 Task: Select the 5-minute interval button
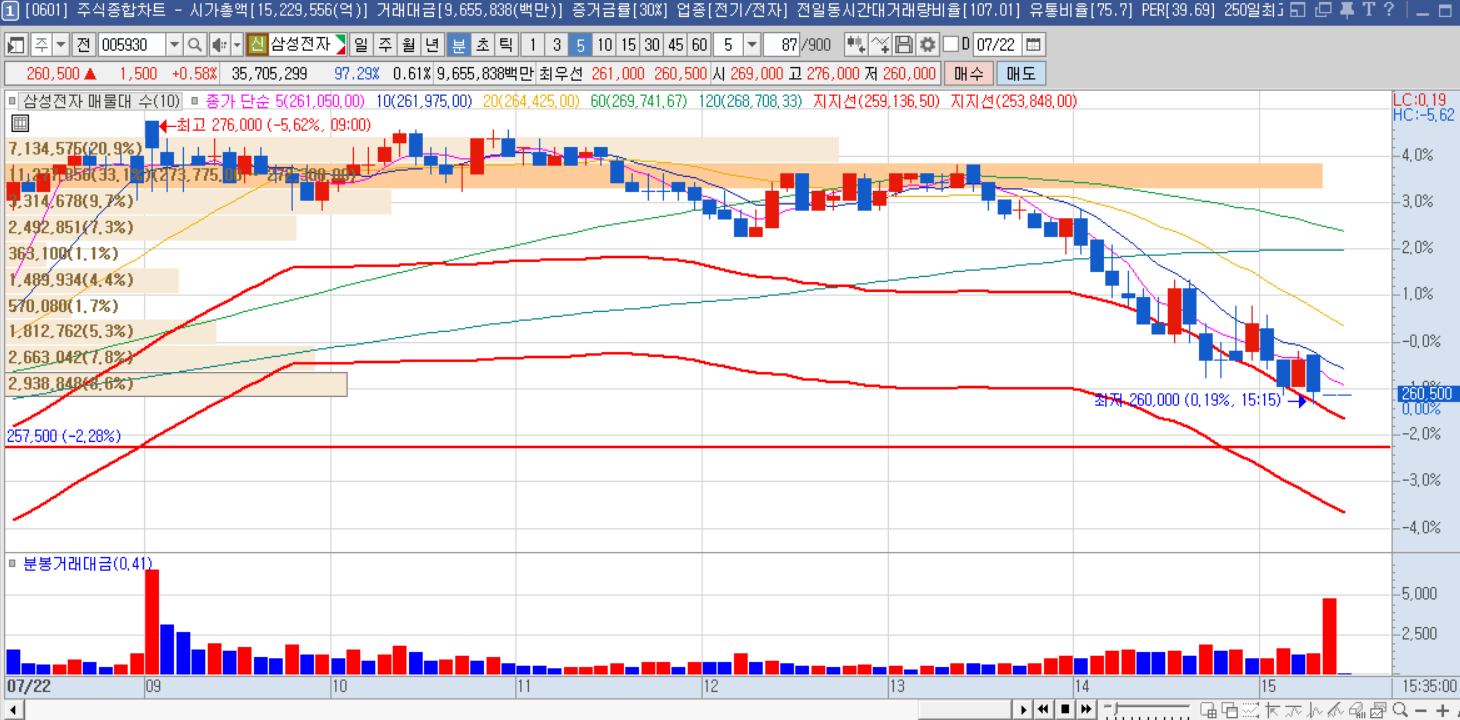[581, 45]
